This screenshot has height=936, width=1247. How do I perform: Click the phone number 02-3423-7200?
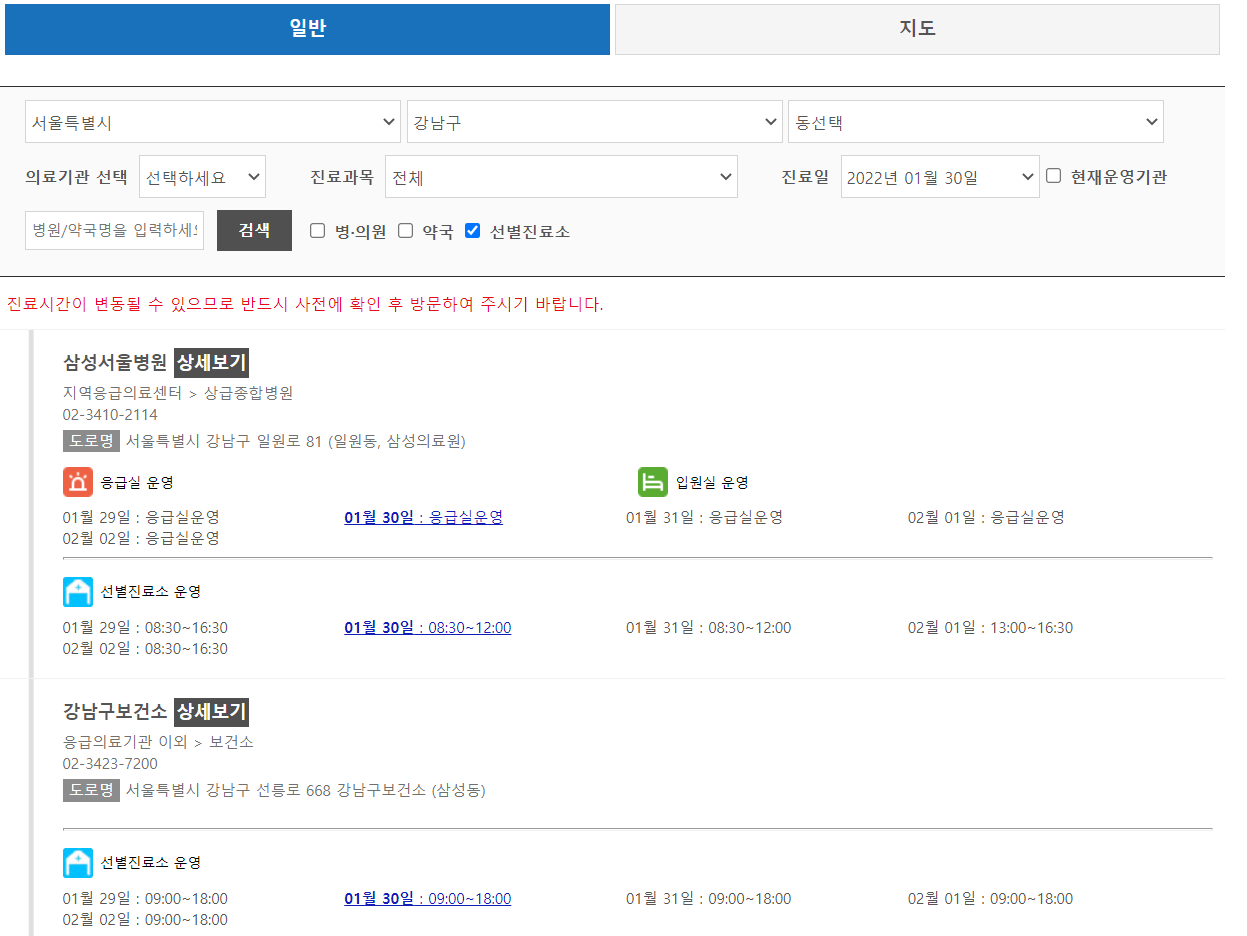pos(110,764)
